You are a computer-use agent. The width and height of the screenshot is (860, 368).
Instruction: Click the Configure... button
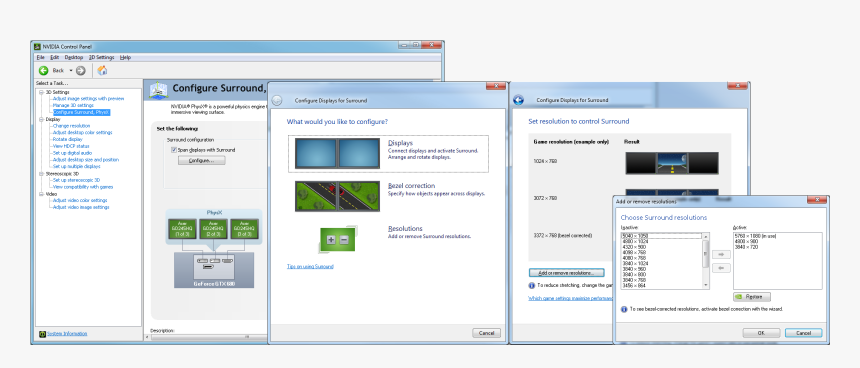[x=201, y=160]
